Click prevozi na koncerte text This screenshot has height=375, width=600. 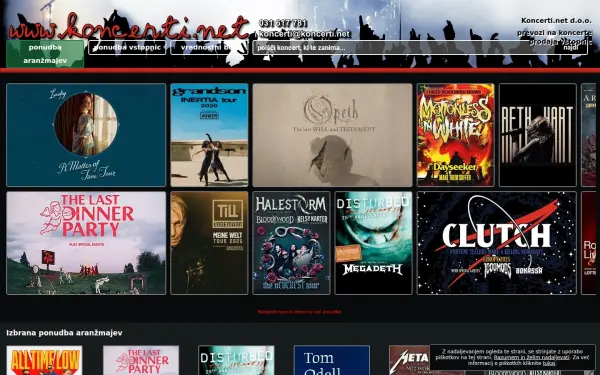pyautogui.click(x=554, y=33)
